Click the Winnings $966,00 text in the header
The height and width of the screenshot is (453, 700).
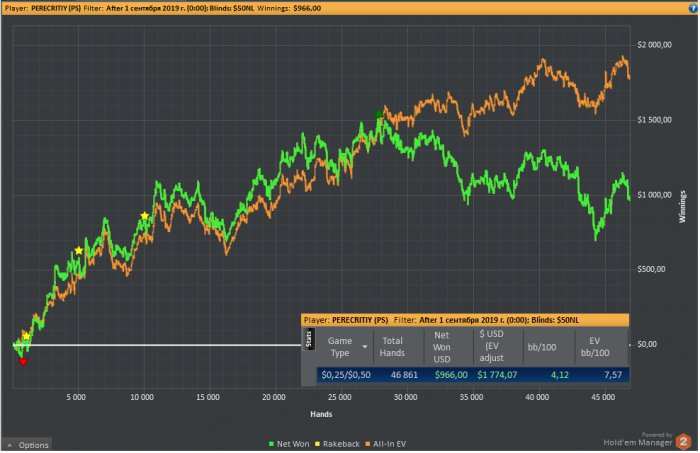point(289,8)
